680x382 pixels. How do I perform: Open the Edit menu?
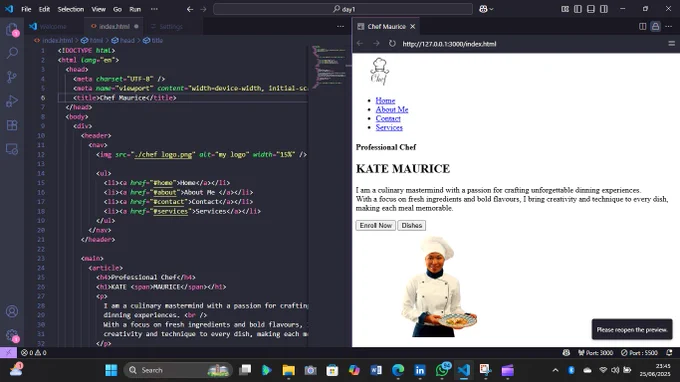[44, 9]
